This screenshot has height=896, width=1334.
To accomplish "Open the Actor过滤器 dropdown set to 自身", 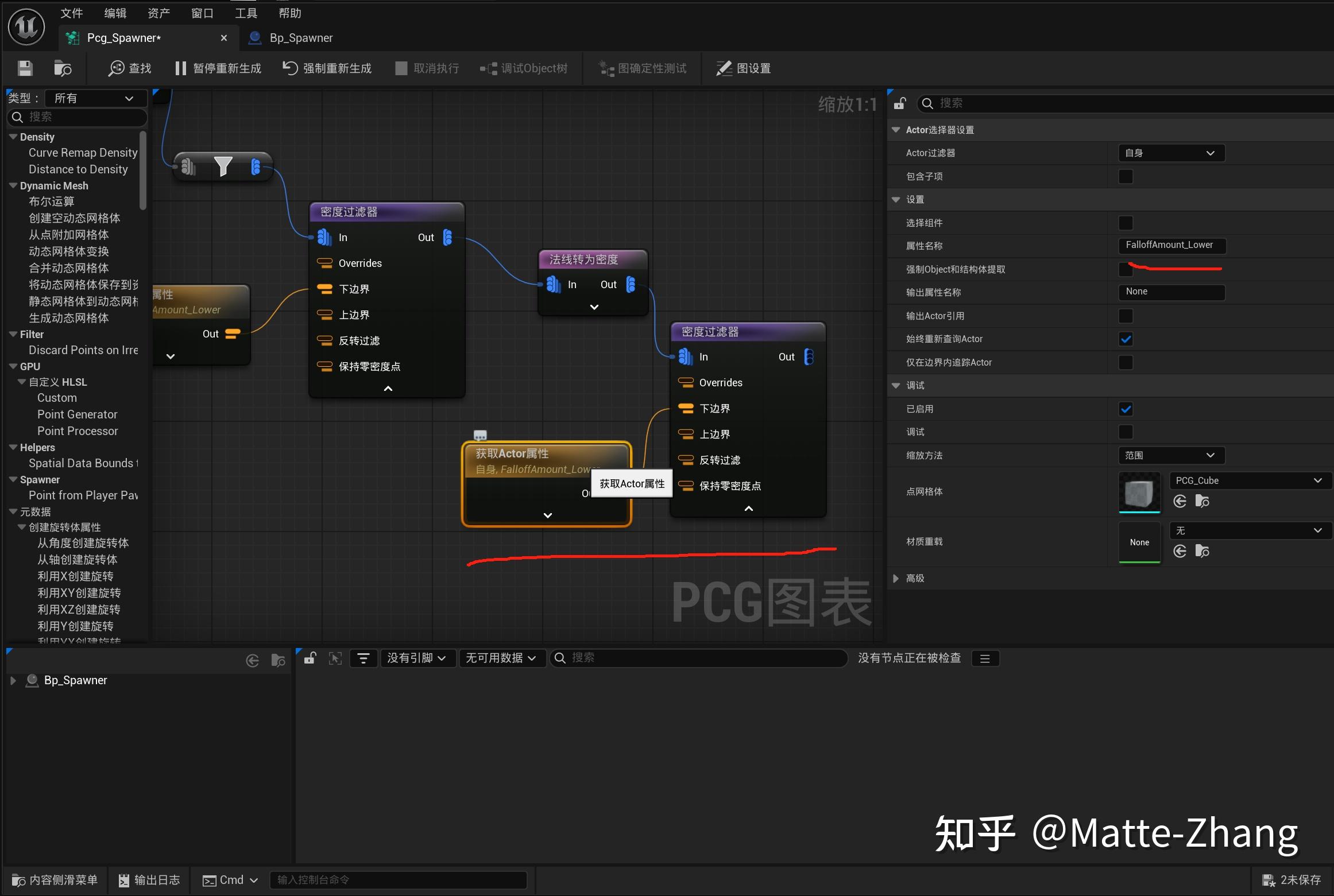I will 1171,153.
